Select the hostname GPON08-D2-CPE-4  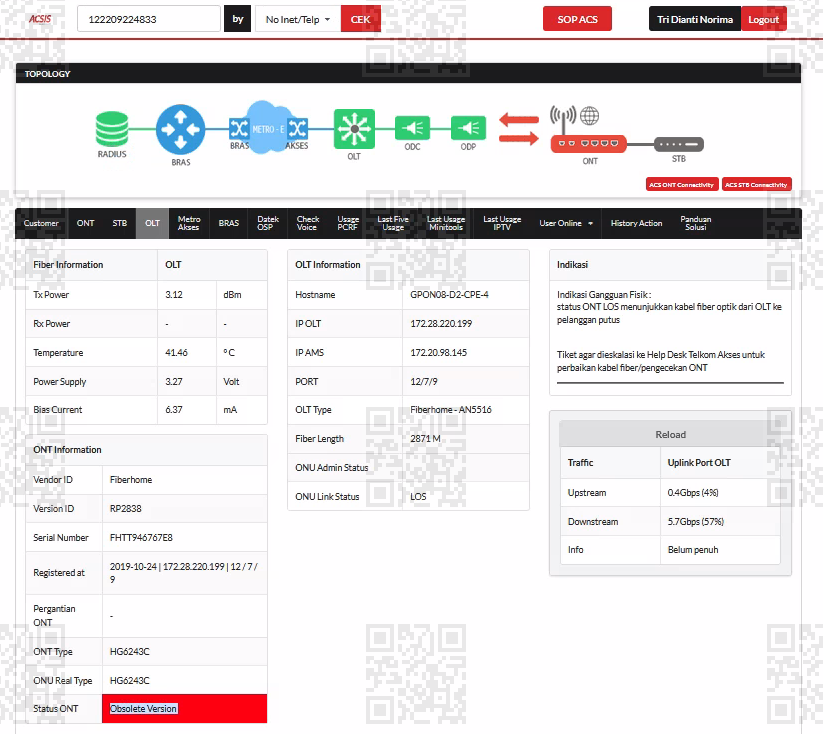coord(449,295)
